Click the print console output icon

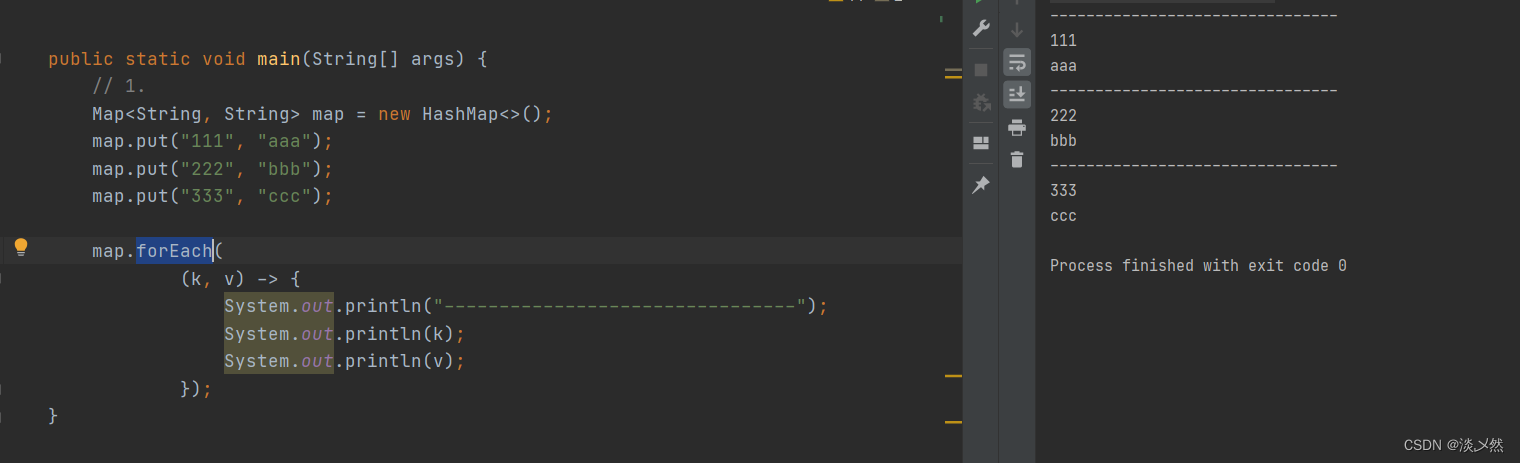[x=1017, y=127]
